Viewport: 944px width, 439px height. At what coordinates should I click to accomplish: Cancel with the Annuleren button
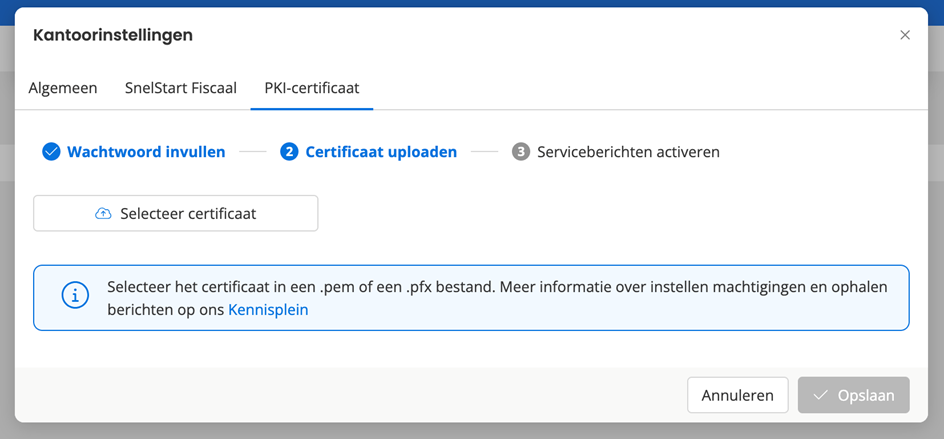coord(737,395)
